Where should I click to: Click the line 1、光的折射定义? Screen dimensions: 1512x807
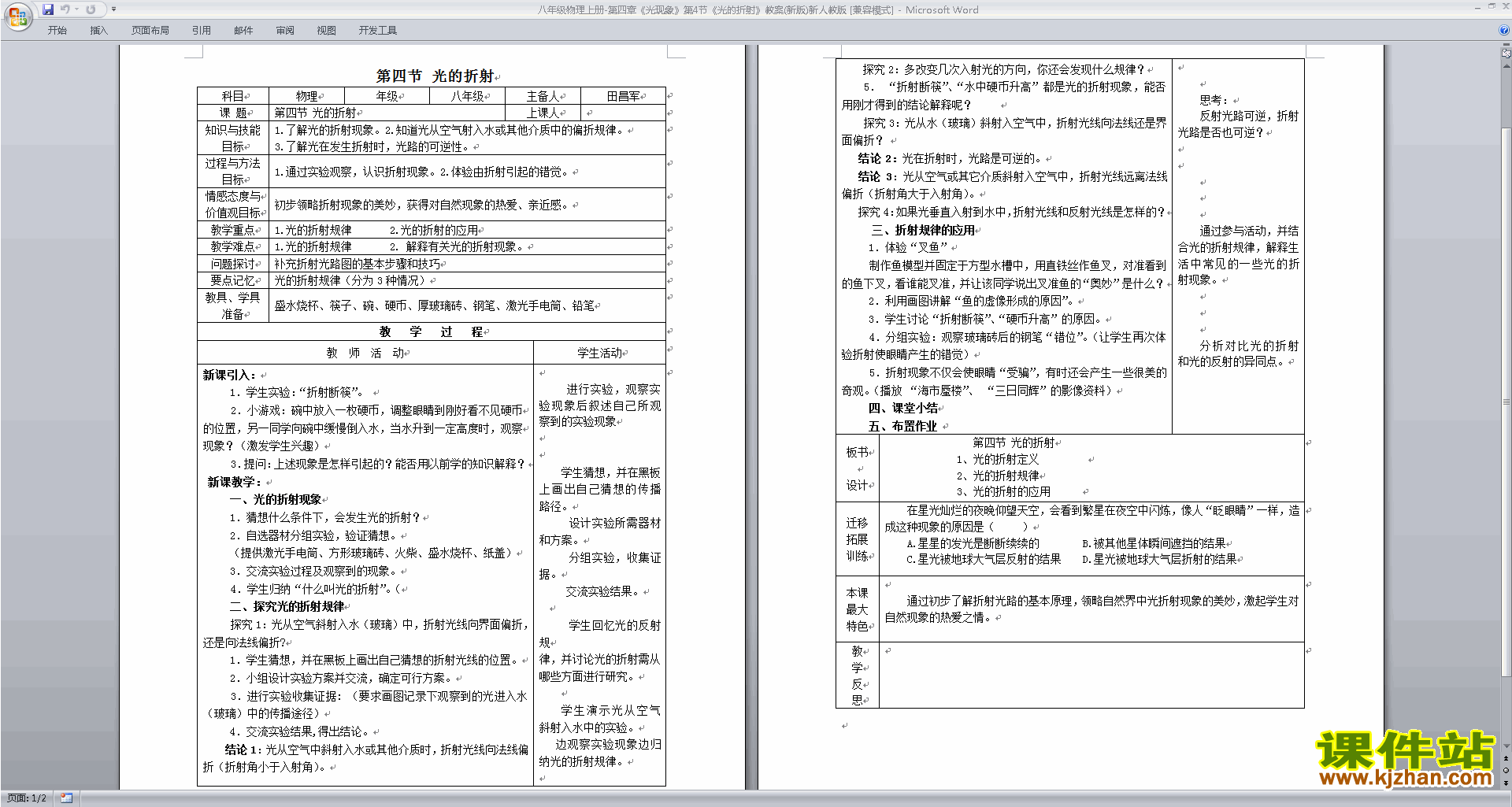[998, 459]
